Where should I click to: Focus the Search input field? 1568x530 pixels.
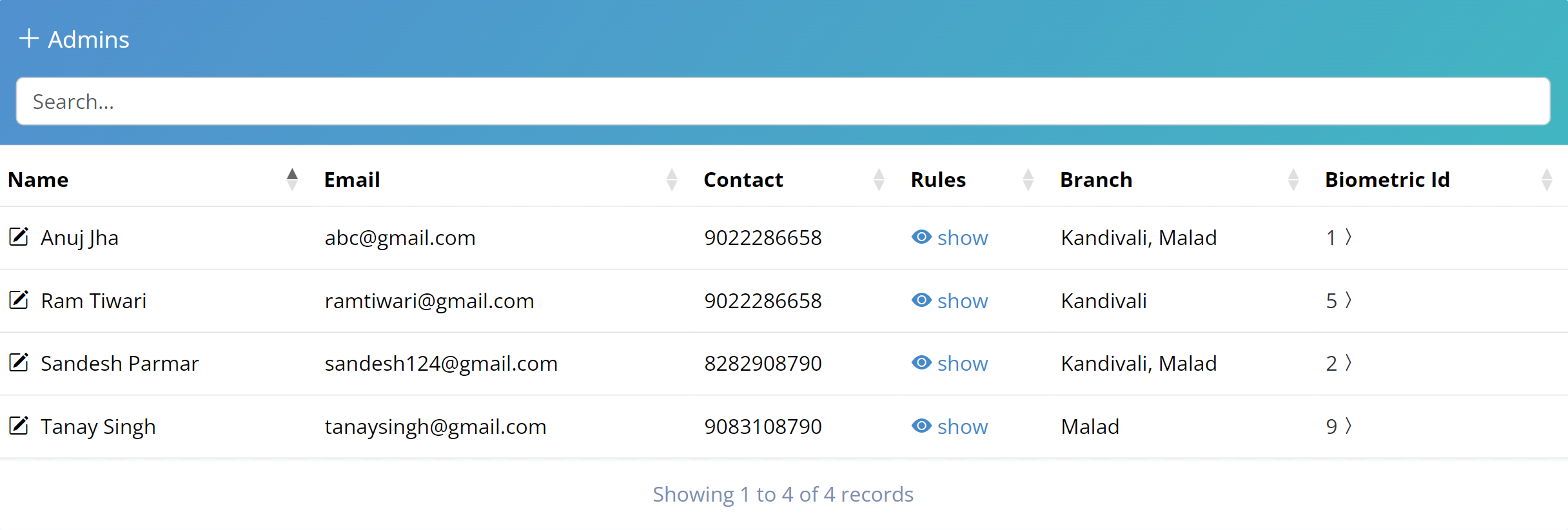click(x=783, y=101)
